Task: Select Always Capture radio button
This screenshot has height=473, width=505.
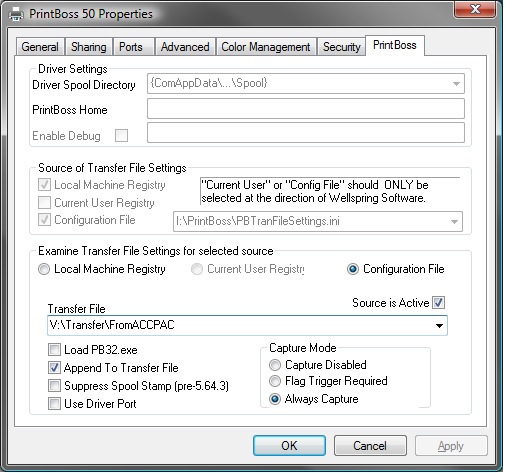Action: 275,399
